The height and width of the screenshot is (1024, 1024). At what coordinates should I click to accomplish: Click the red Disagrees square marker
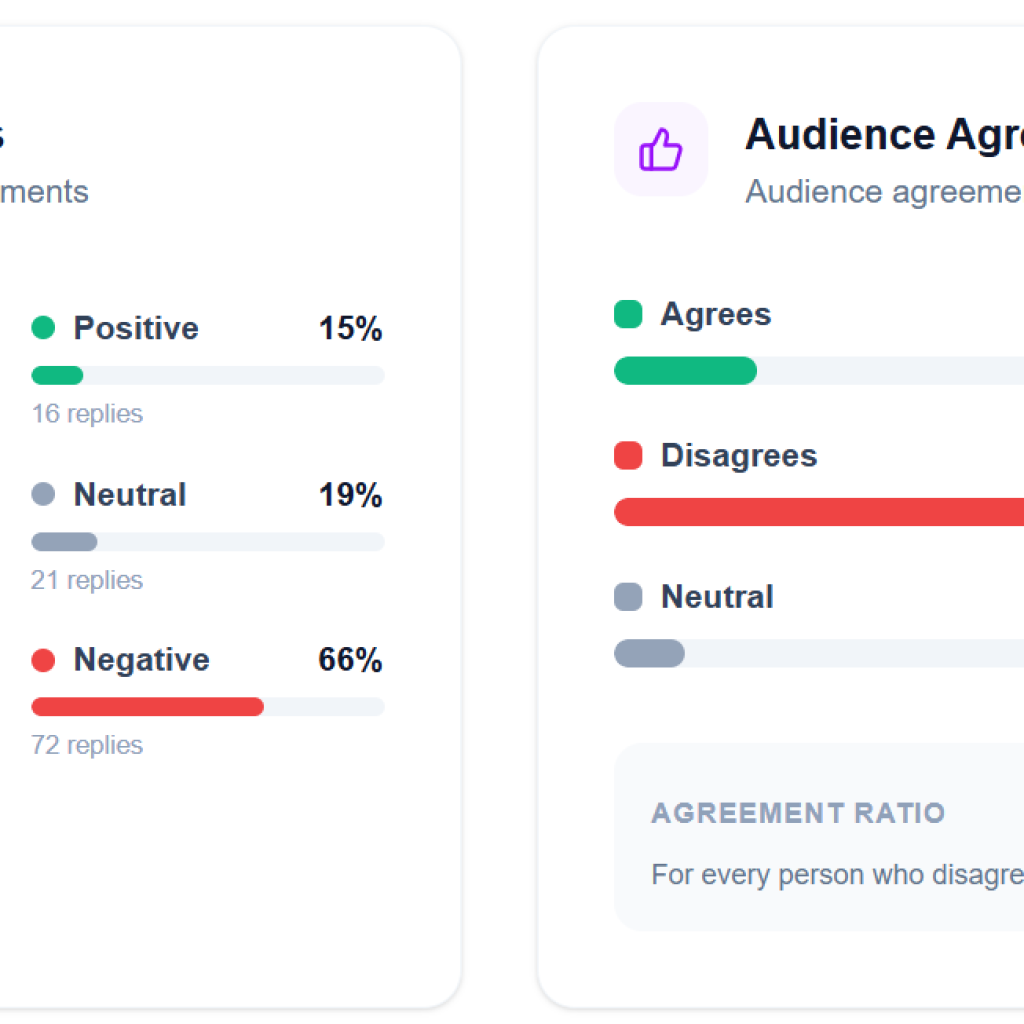point(628,455)
